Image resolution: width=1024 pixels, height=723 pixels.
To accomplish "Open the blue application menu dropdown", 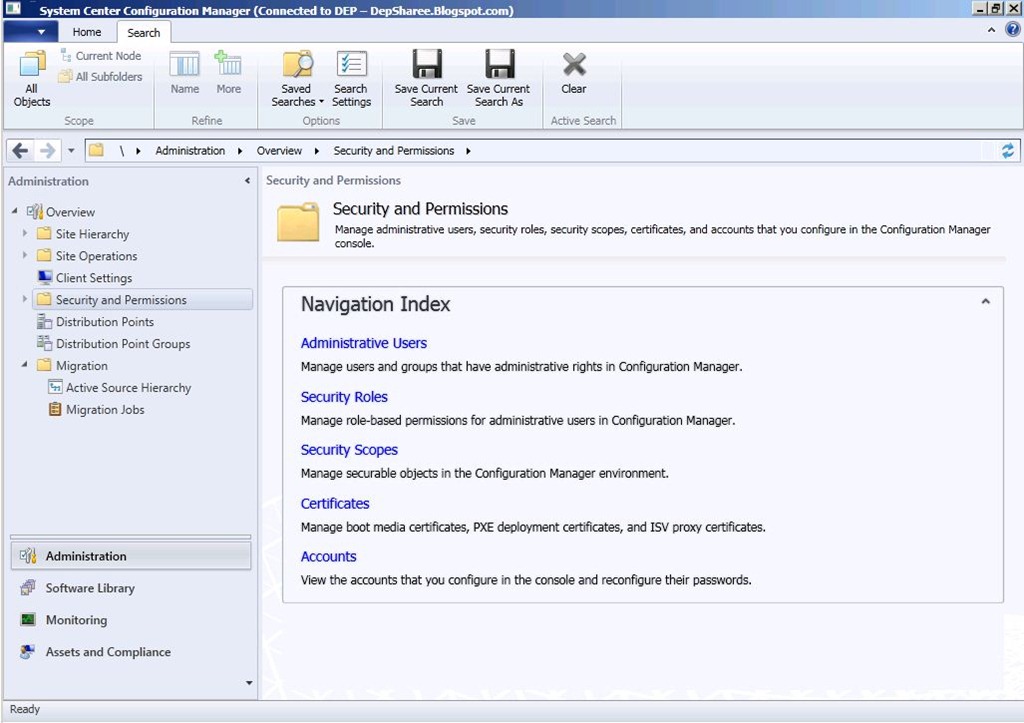I will click(30, 31).
